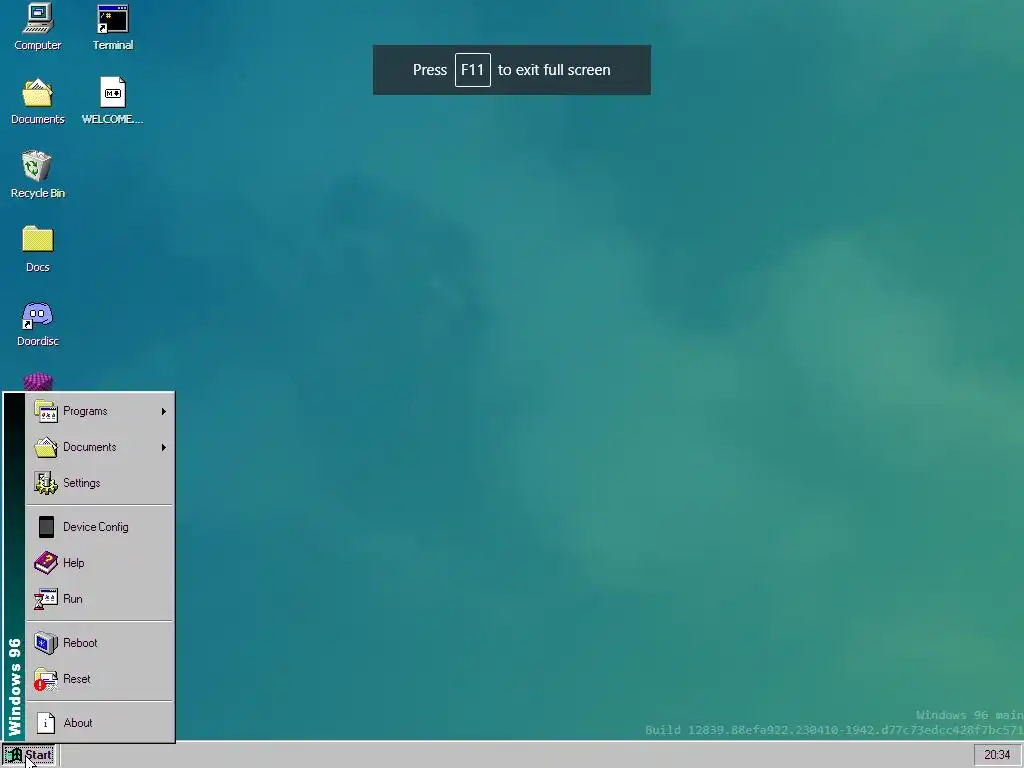The height and width of the screenshot is (768, 1024).
Task: Open Help from the Start menu
Action: pyautogui.click(x=100, y=563)
